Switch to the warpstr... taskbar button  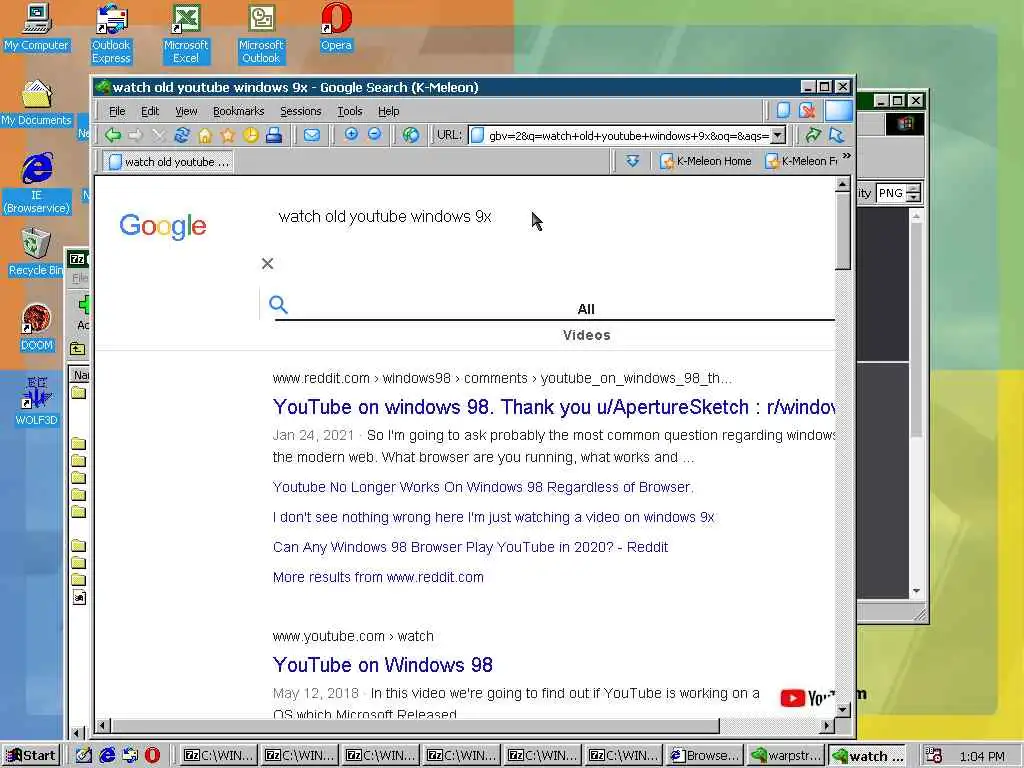coord(786,756)
